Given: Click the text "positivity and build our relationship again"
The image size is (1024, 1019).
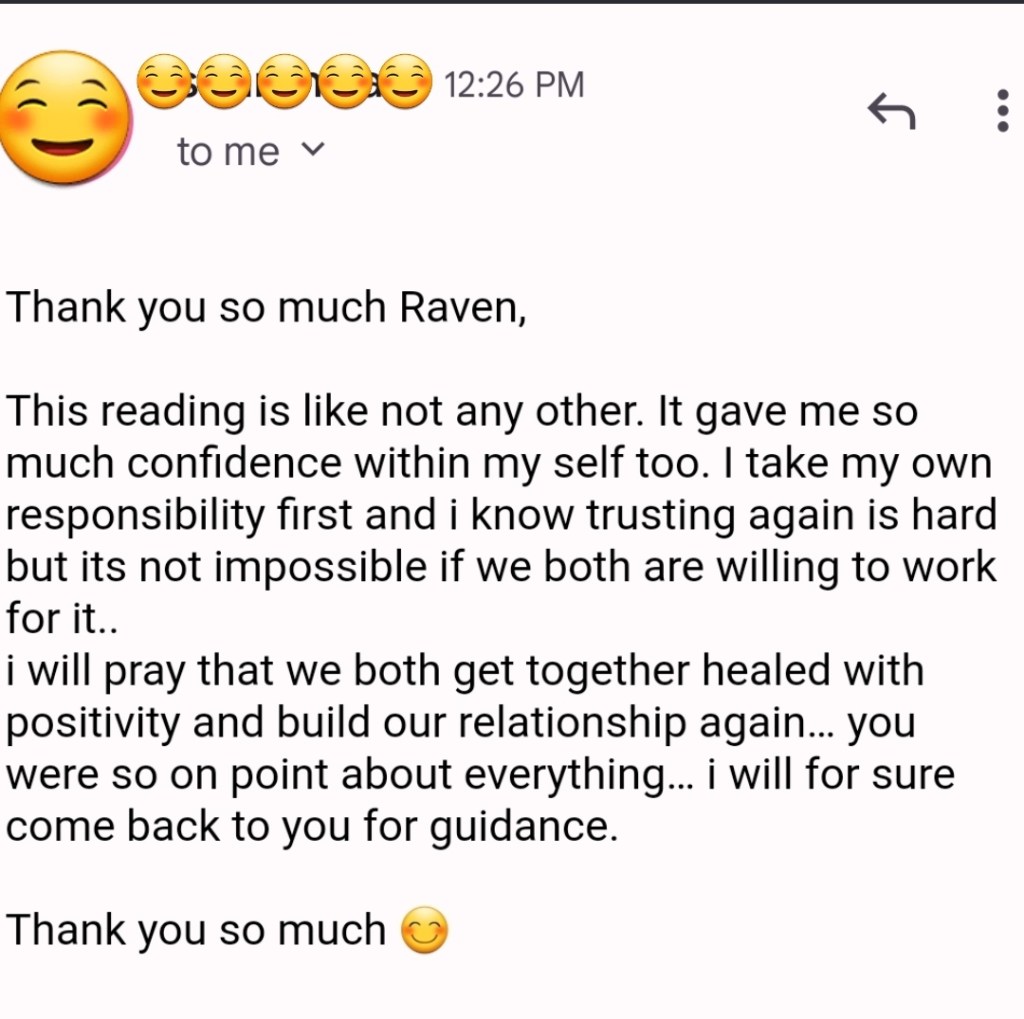Looking at the screenshot, I should (x=400, y=724).
